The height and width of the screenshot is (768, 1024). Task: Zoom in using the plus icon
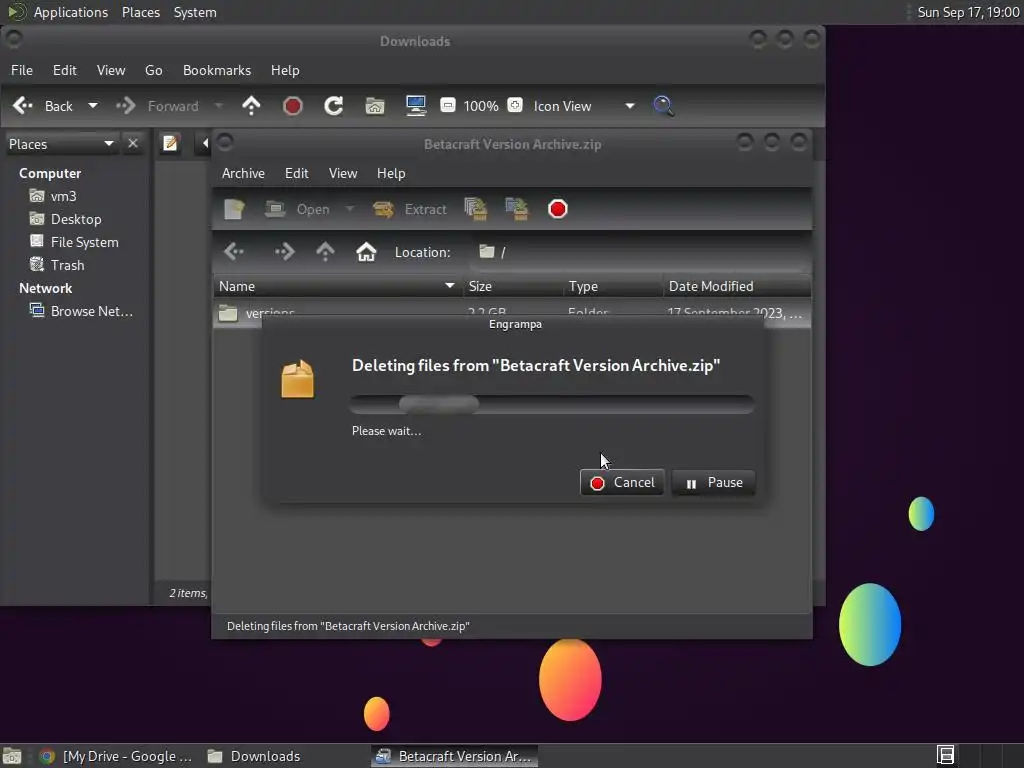515,105
